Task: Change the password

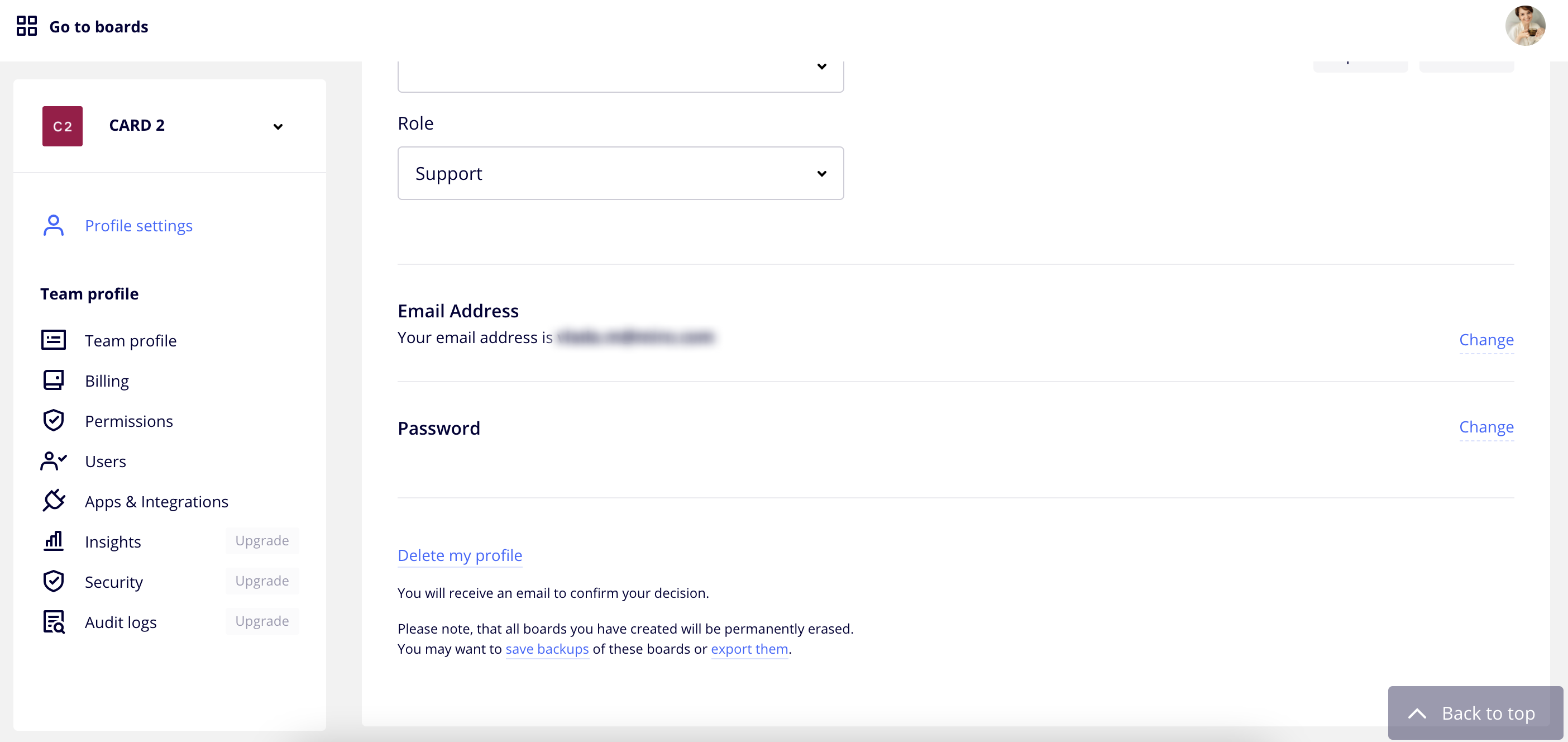Action: 1486,426
